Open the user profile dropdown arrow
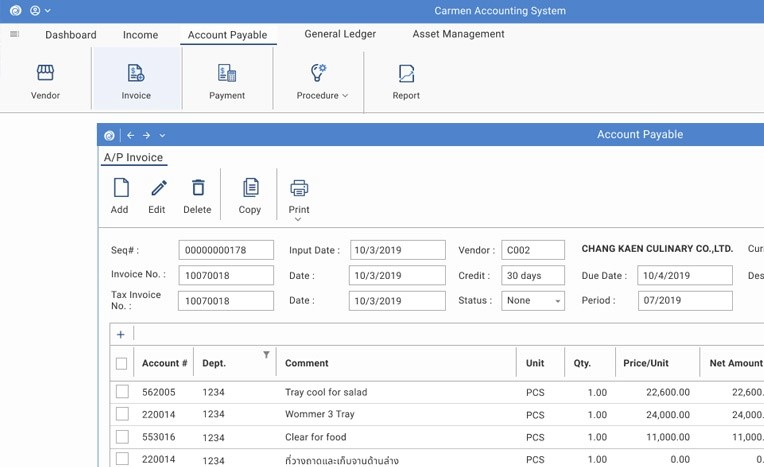The height and width of the screenshot is (467, 764). (47, 10)
